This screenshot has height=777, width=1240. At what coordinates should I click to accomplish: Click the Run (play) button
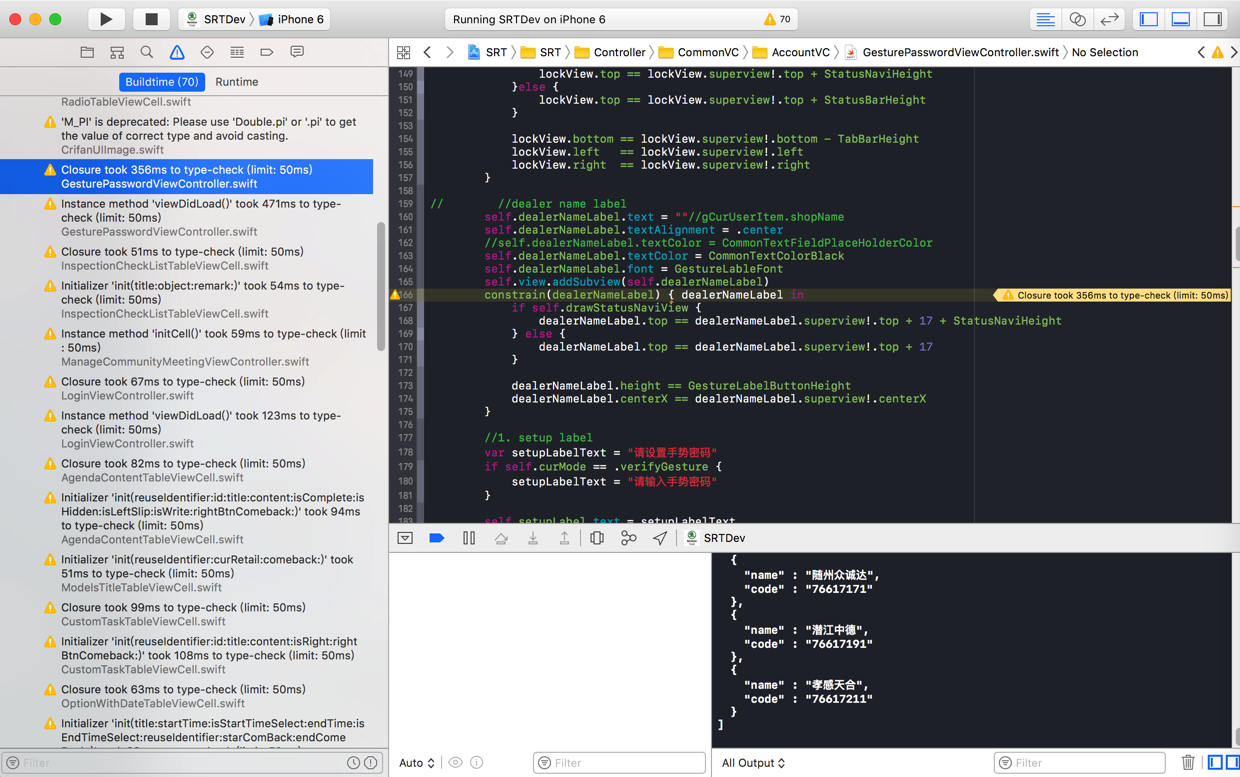106,19
